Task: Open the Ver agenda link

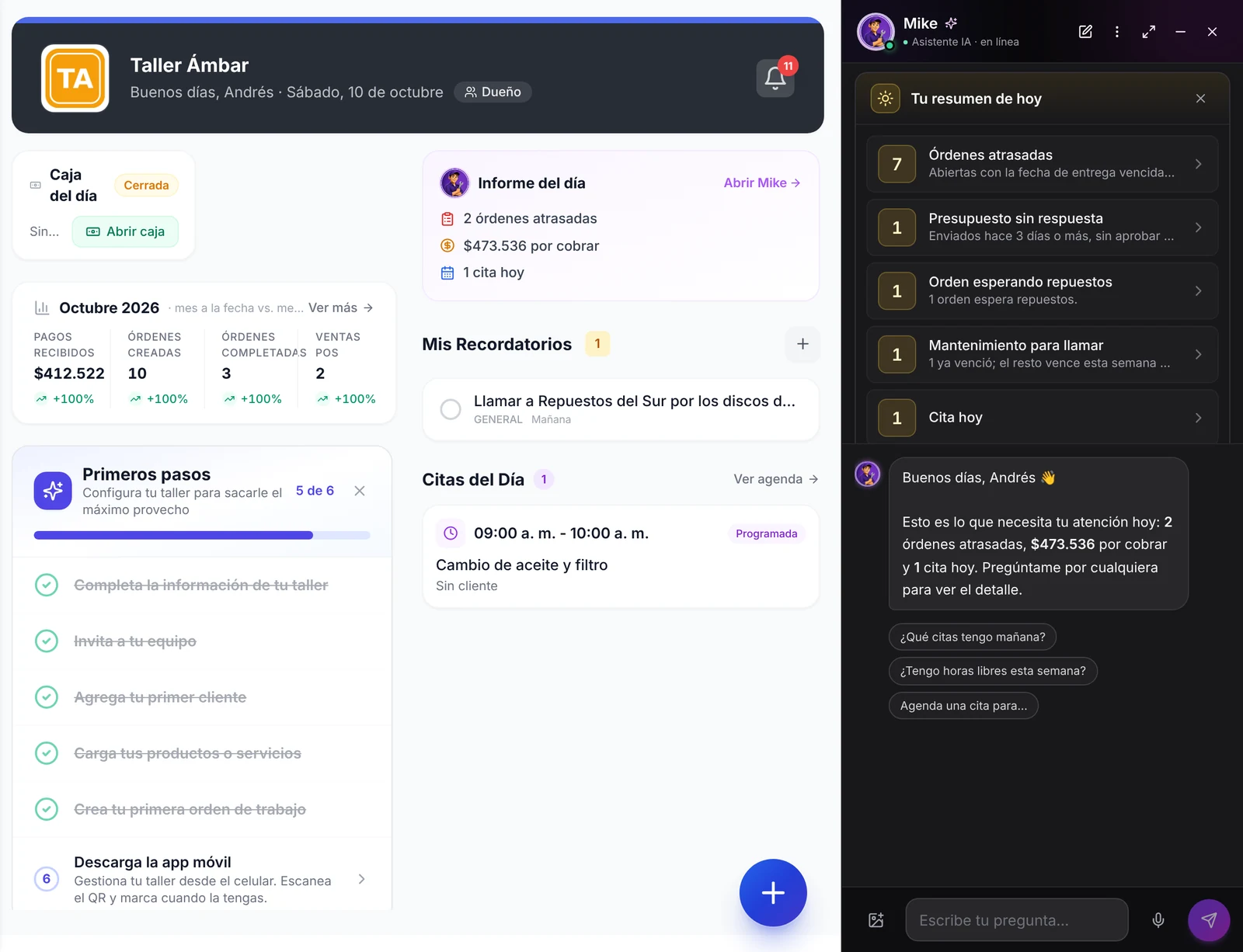Action: tap(776, 479)
